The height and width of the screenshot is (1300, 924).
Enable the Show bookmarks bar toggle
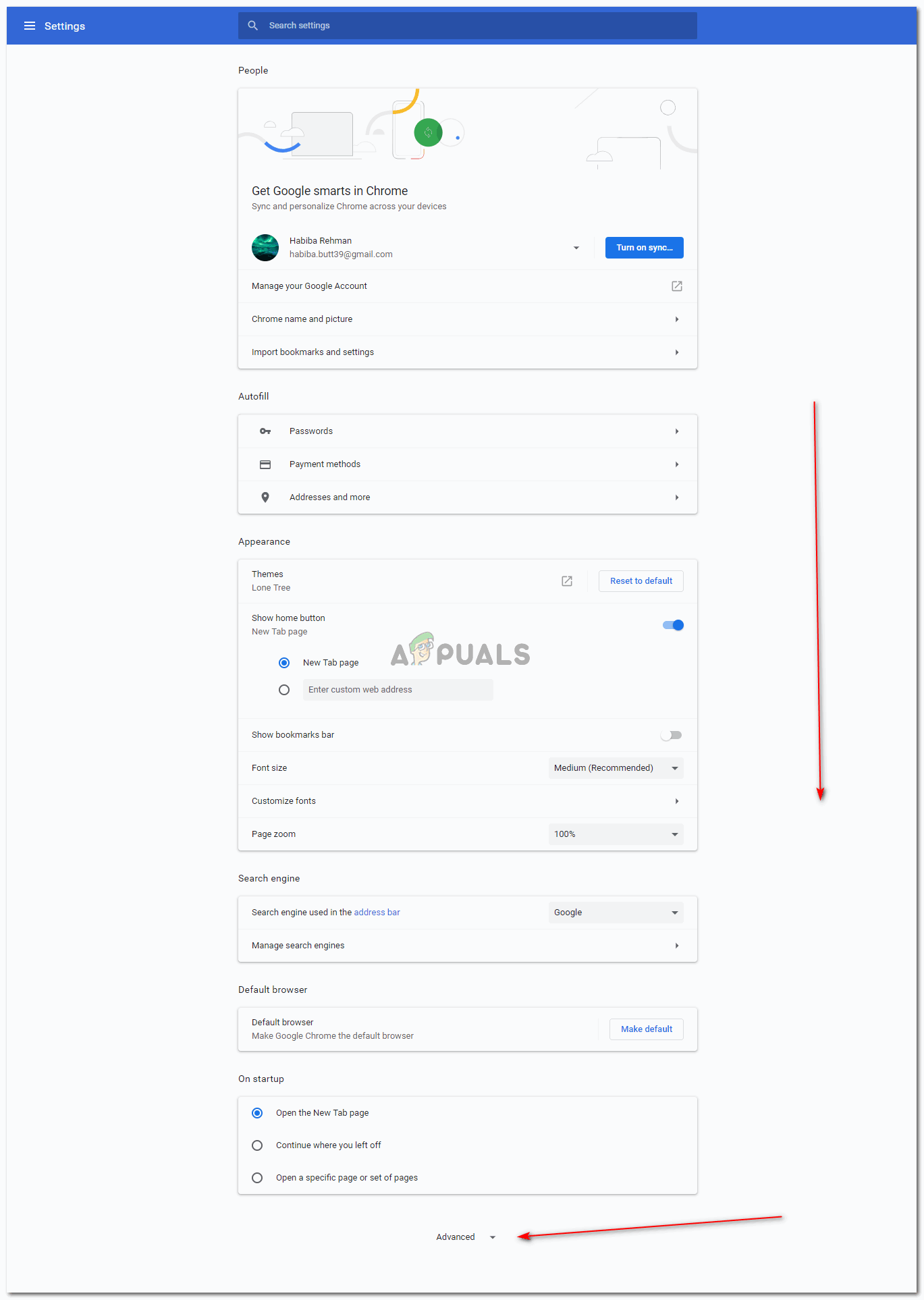pyautogui.click(x=672, y=735)
